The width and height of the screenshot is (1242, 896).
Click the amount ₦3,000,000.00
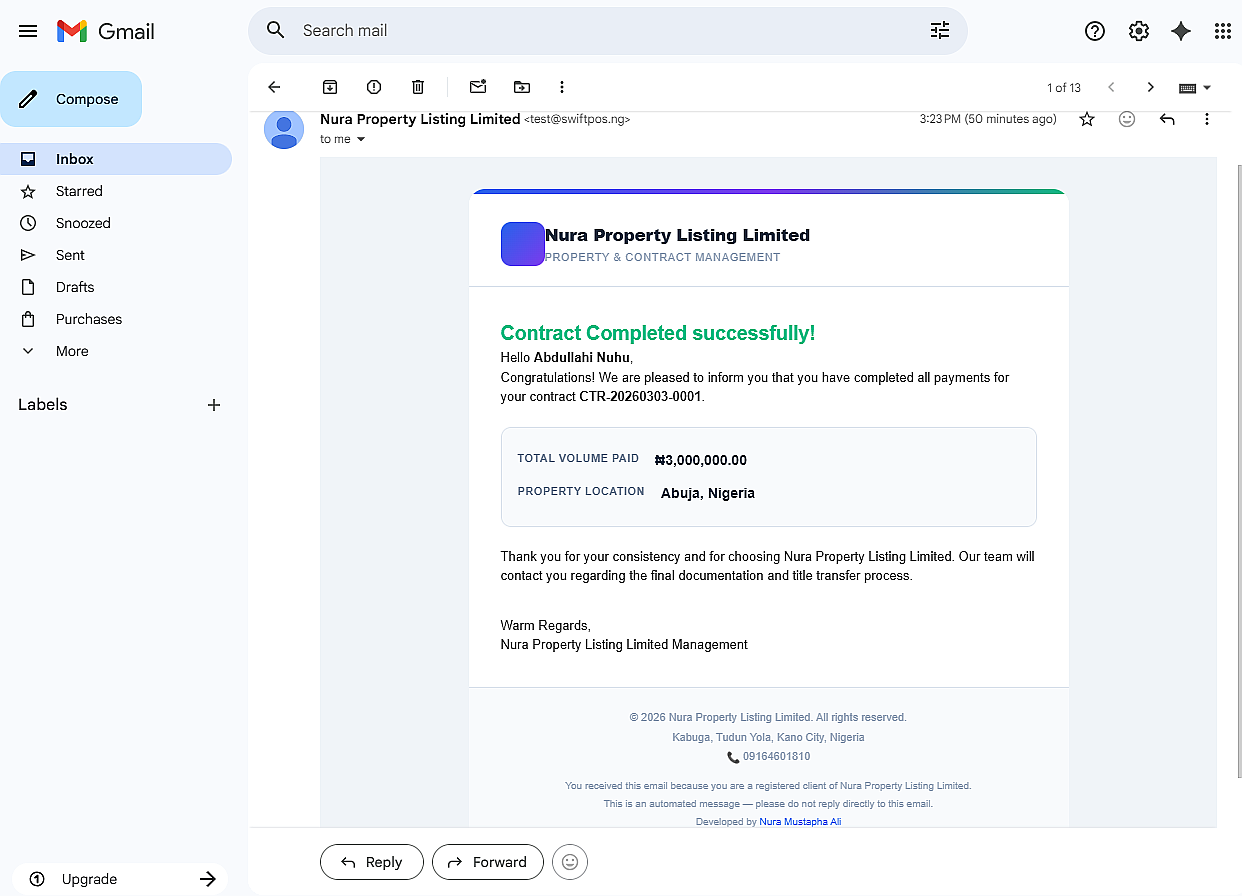pyautogui.click(x=700, y=461)
